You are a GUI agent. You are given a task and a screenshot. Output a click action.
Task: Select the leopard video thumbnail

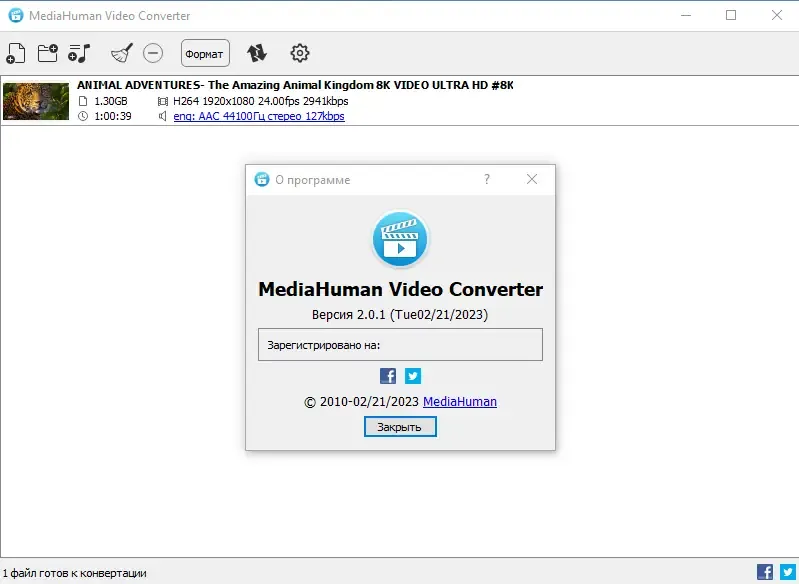(x=36, y=101)
